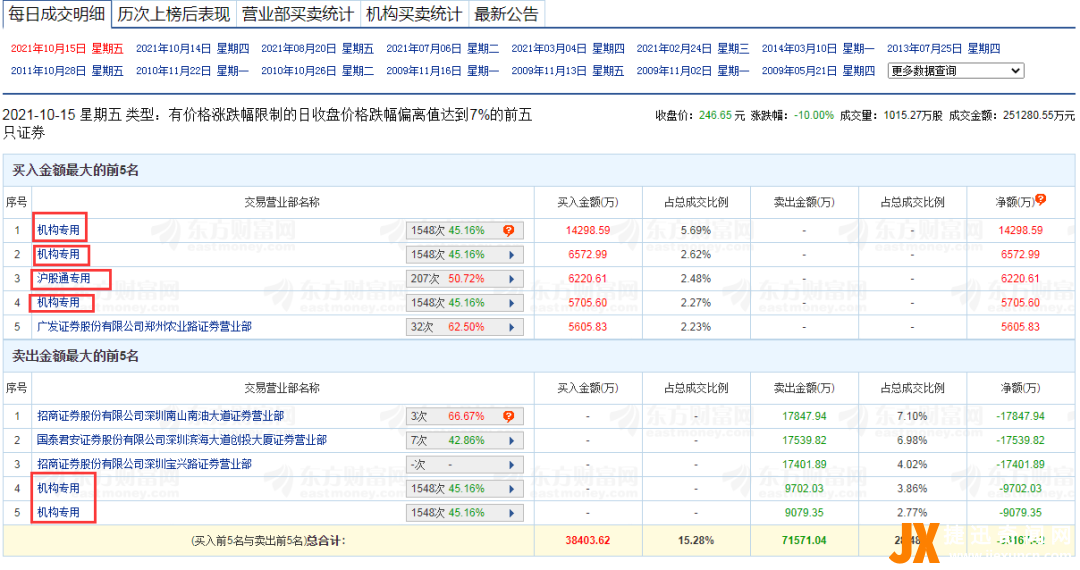The image size is (1080, 570).
Task: Click help icon in buy row 1 stats box
Action: [x=508, y=231]
